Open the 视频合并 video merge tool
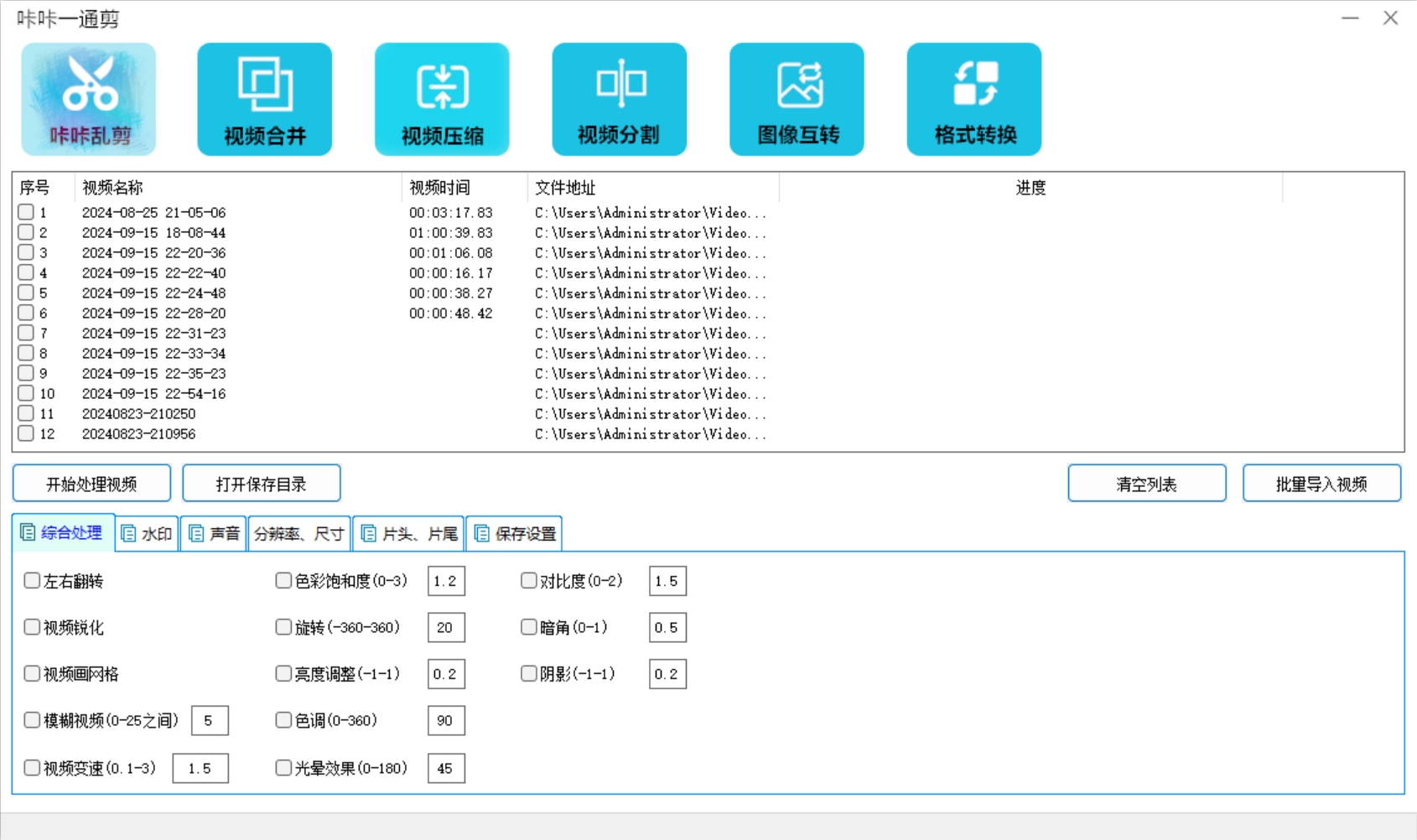The width and height of the screenshot is (1417, 840). coord(265,99)
